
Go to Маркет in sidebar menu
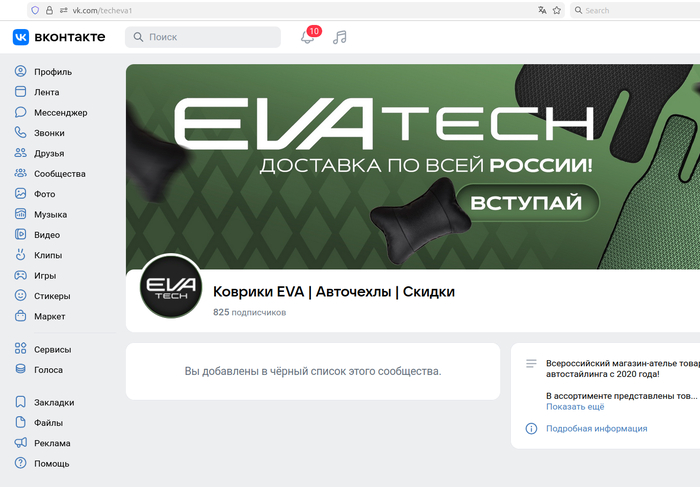coord(50,316)
